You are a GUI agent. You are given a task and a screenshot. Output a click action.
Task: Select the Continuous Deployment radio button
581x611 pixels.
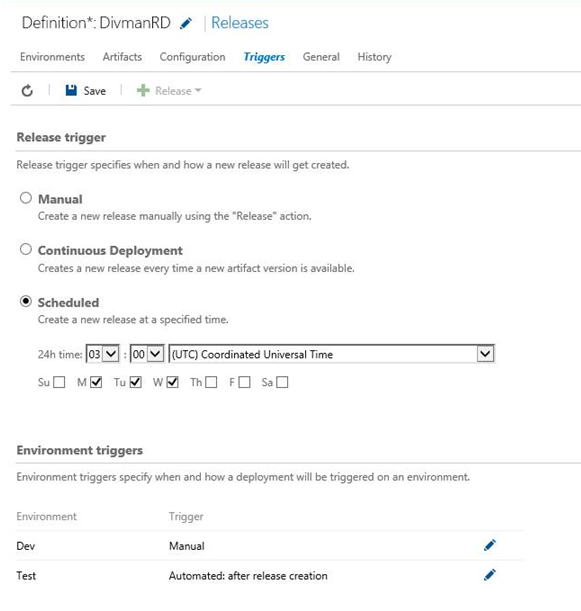tap(26, 249)
